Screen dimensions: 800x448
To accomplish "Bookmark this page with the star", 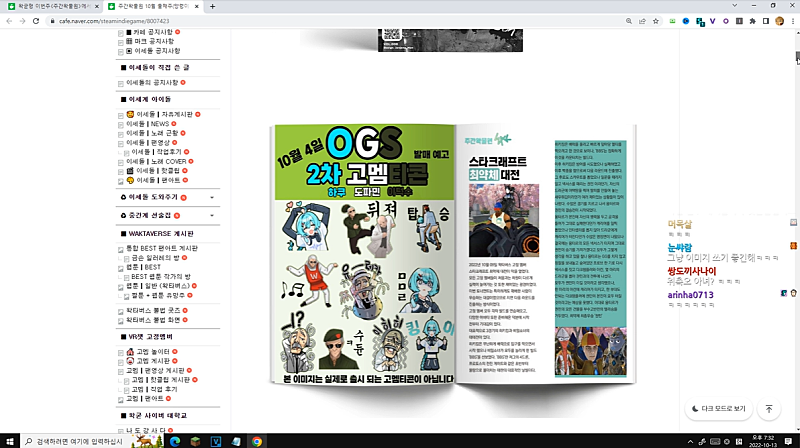I will [x=656, y=21].
